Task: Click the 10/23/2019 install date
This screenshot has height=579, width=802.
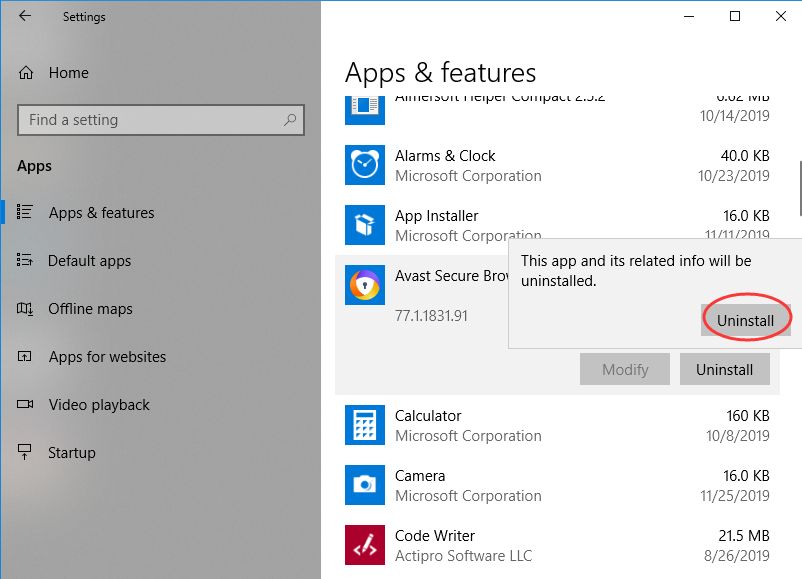Action: [x=733, y=175]
